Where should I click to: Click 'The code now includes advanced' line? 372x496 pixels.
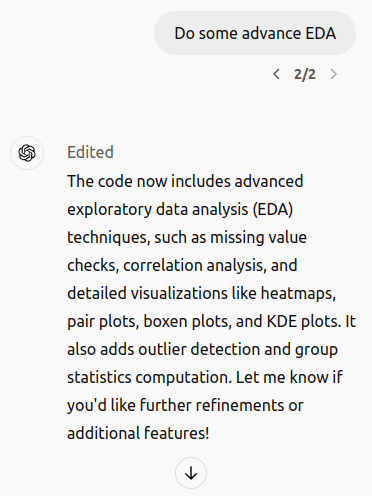pyautogui.click(x=185, y=181)
